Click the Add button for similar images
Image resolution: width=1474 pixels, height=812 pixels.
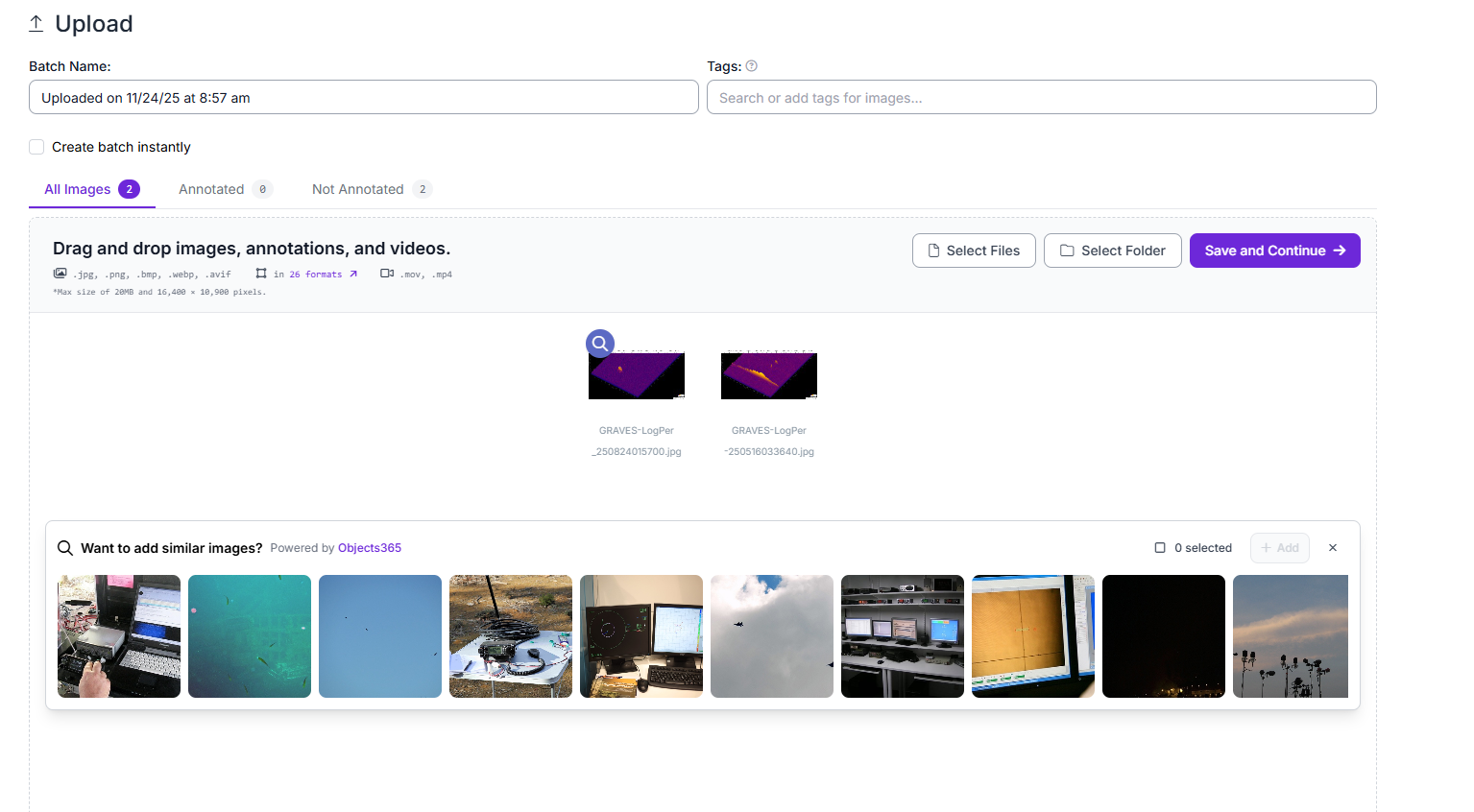(1280, 548)
